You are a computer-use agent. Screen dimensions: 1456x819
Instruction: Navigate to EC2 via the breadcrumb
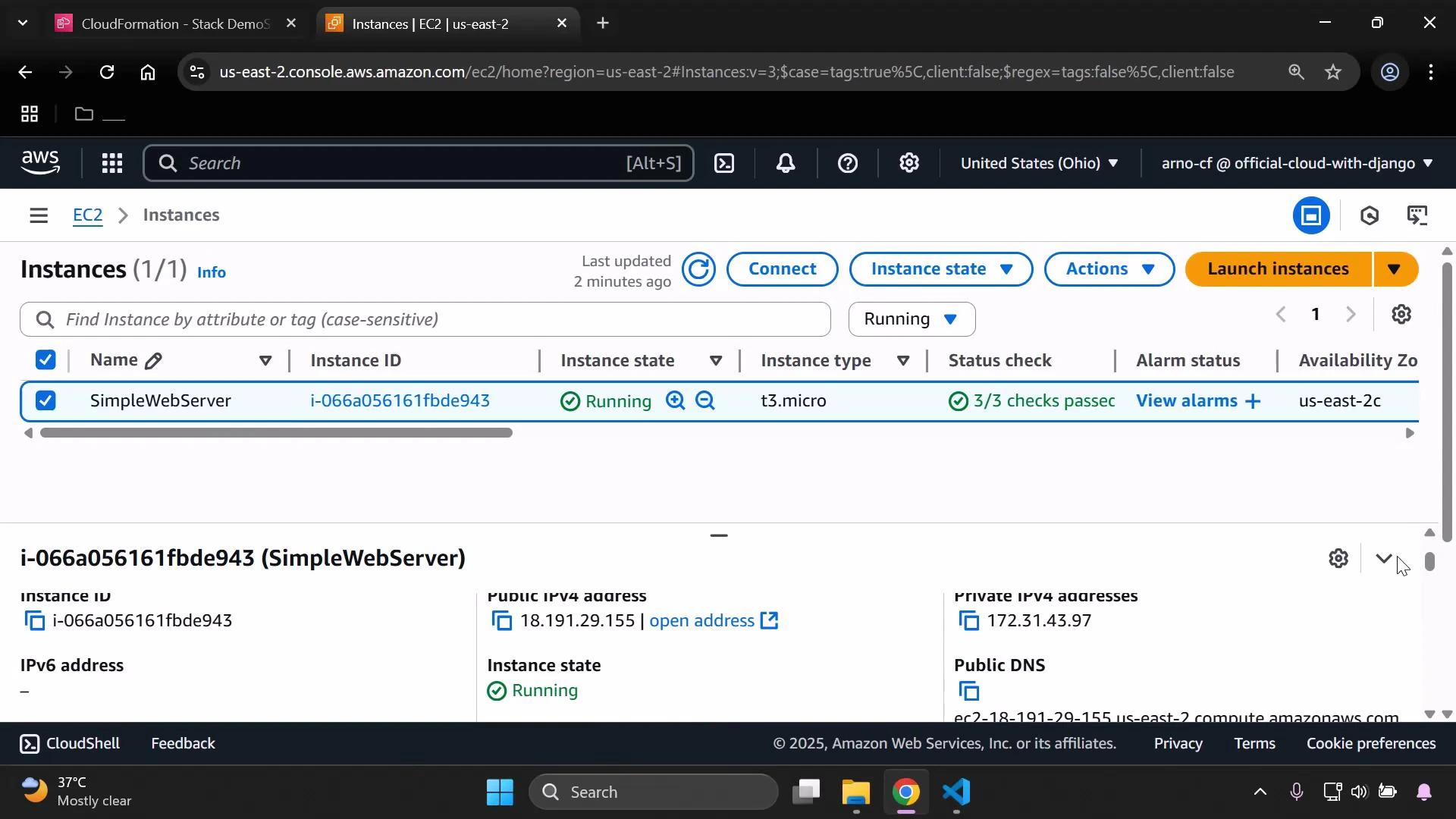click(87, 215)
